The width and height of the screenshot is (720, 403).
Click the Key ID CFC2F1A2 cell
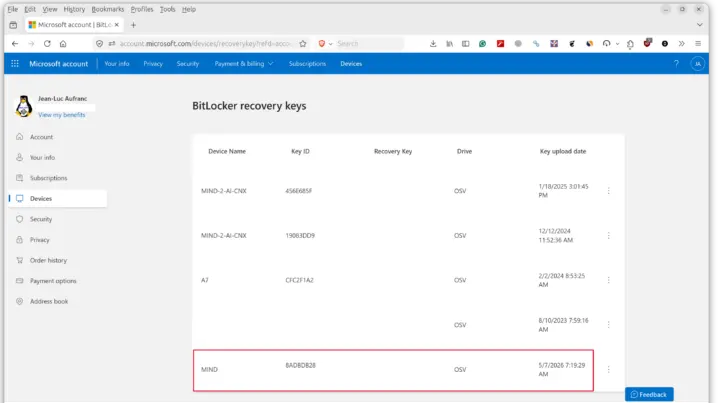(x=299, y=280)
